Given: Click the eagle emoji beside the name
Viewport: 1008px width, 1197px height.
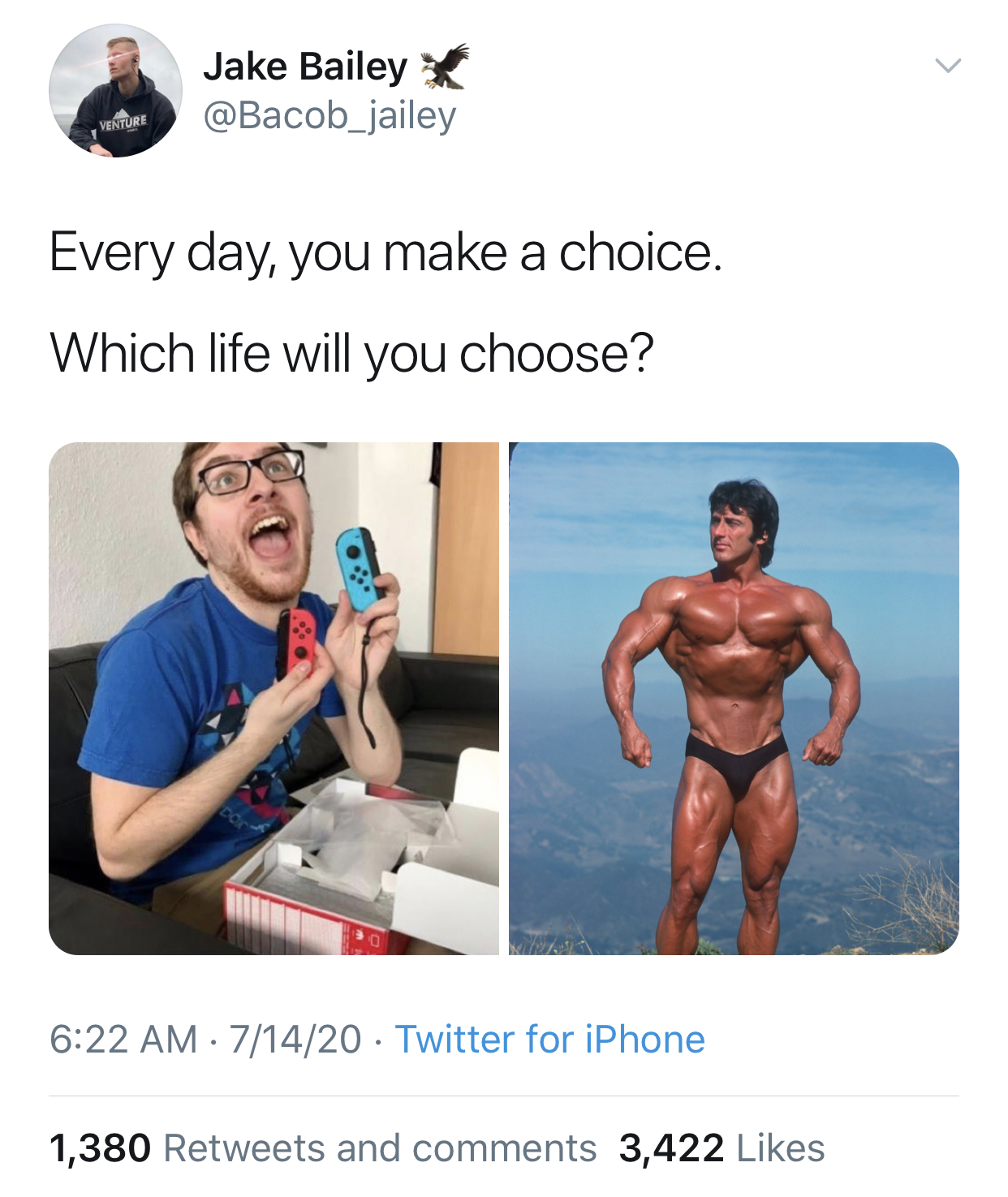Looking at the screenshot, I should pyautogui.click(x=444, y=66).
